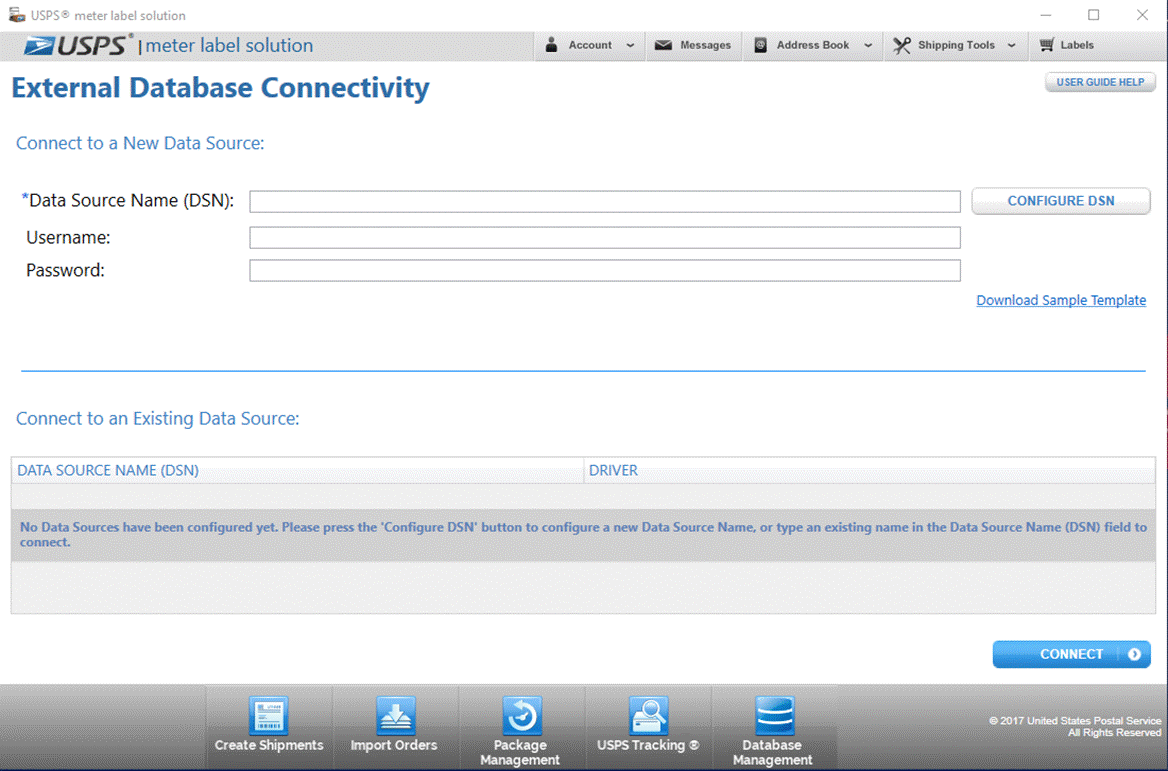Click the Data Source Name (DSN) column header

coord(297,471)
